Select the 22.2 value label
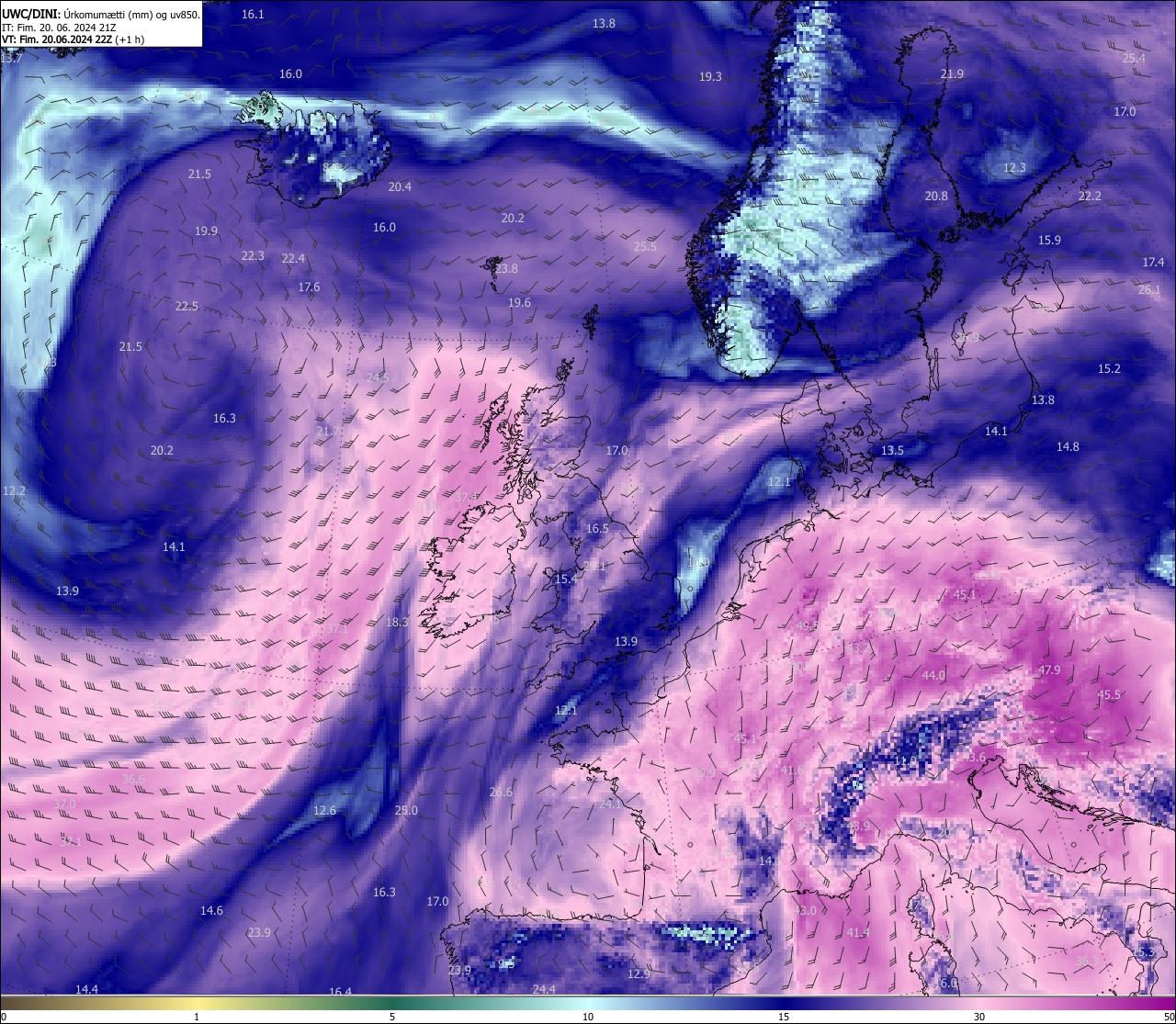The height and width of the screenshot is (1024, 1176). [x=1090, y=197]
